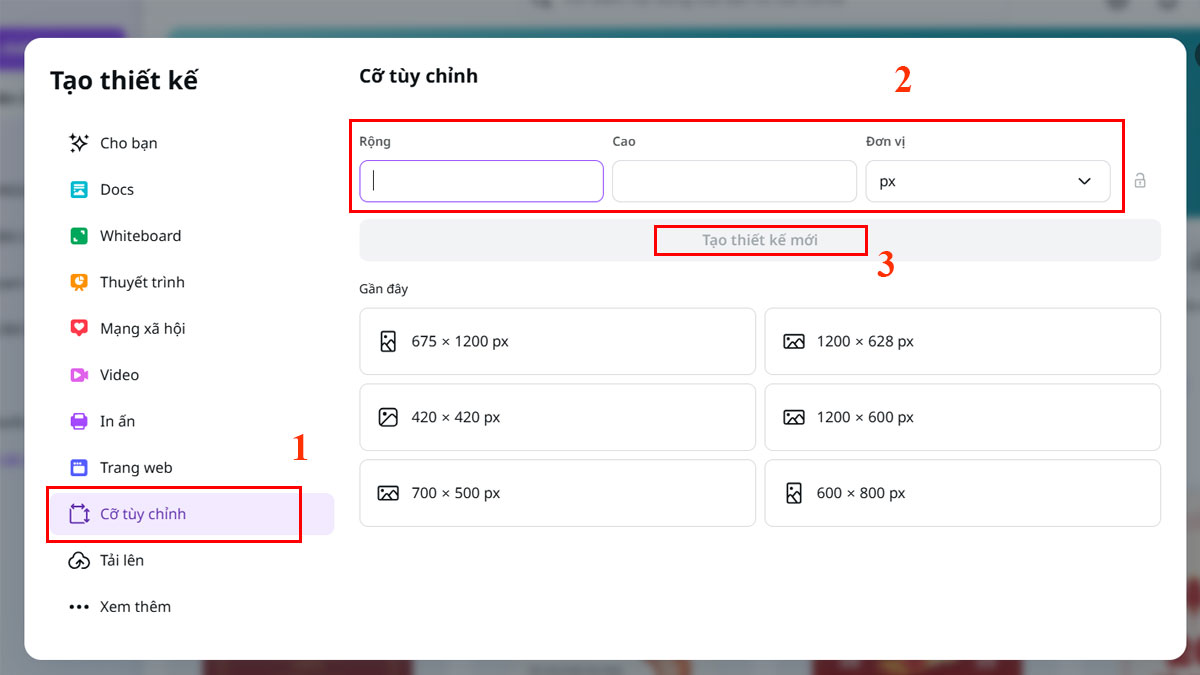The image size is (1200, 675).
Task: Click into the Rộng width field
Action: [x=481, y=181]
